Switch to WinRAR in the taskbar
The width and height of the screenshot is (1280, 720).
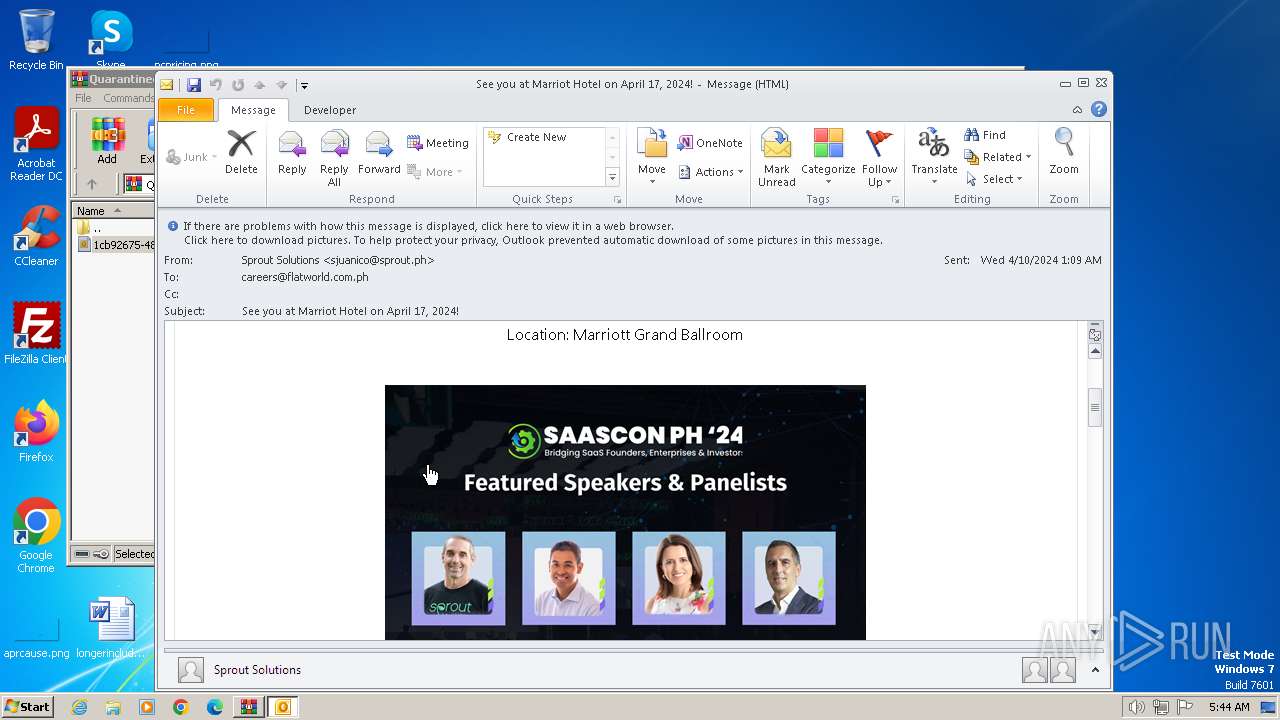pyautogui.click(x=248, y=707)
